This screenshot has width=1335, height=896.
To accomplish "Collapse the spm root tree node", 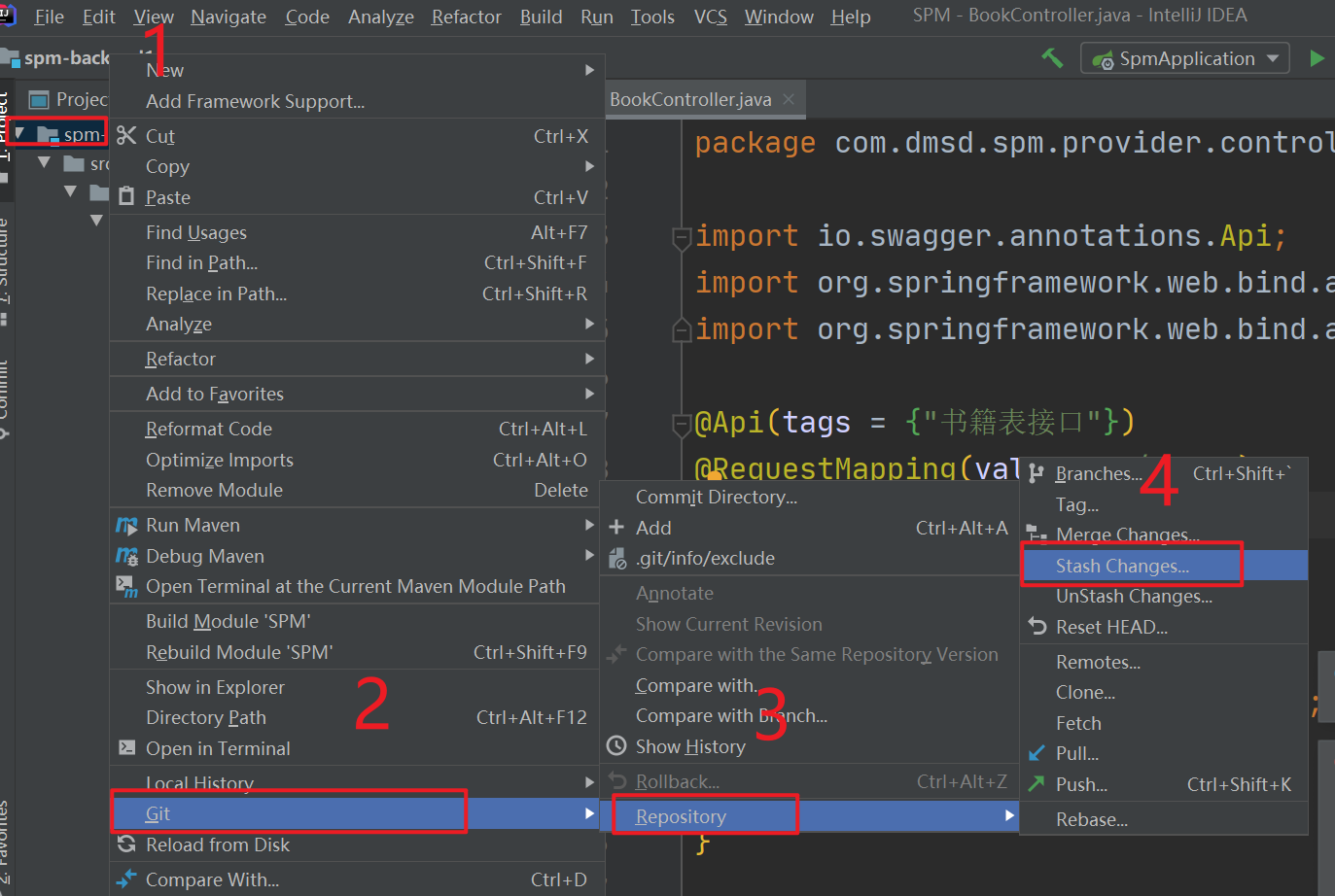I will [19, 133].
